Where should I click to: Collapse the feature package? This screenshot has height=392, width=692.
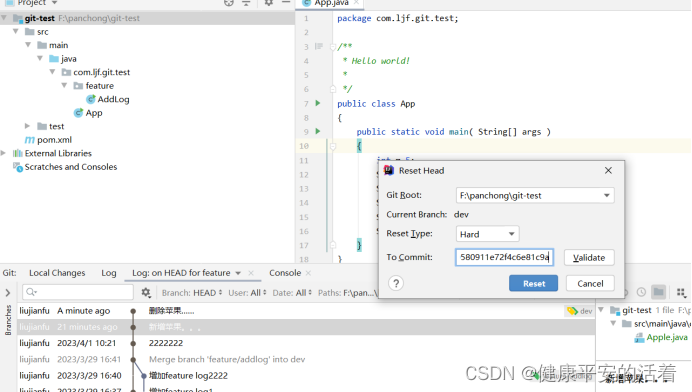click(64, 85)
